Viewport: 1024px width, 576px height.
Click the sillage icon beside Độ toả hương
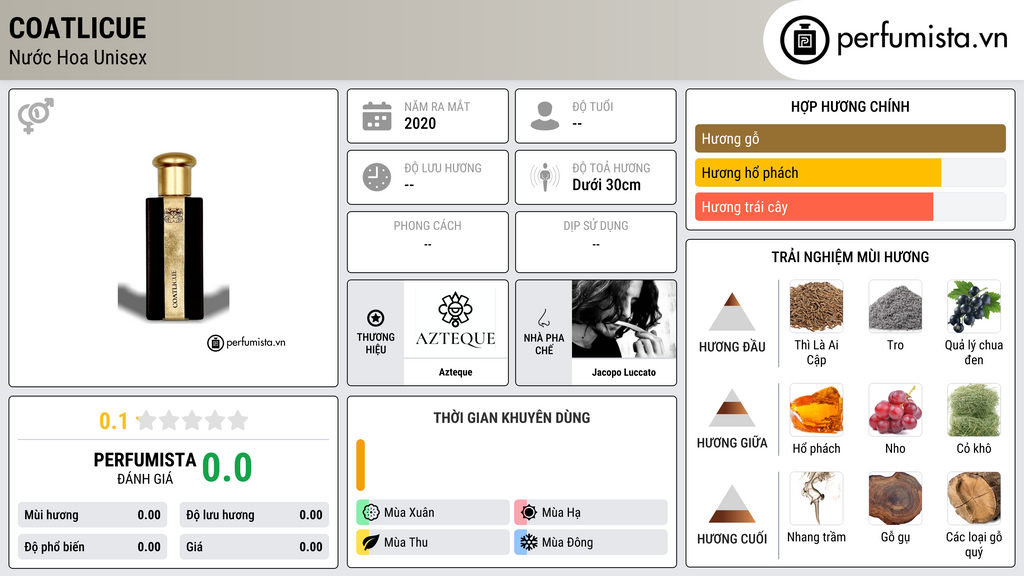click(x=545, y=177)
